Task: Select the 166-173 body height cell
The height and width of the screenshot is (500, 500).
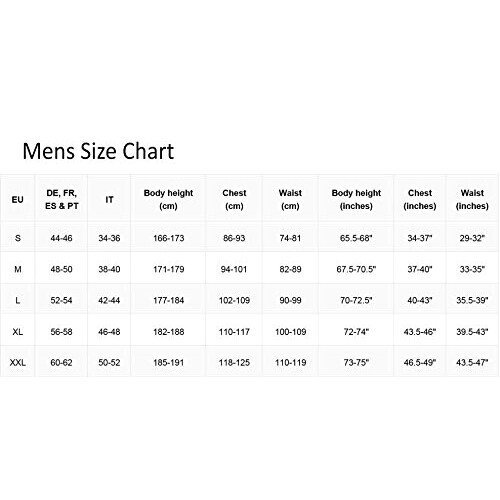Action: pyautogui.click(x=169, y=238)
